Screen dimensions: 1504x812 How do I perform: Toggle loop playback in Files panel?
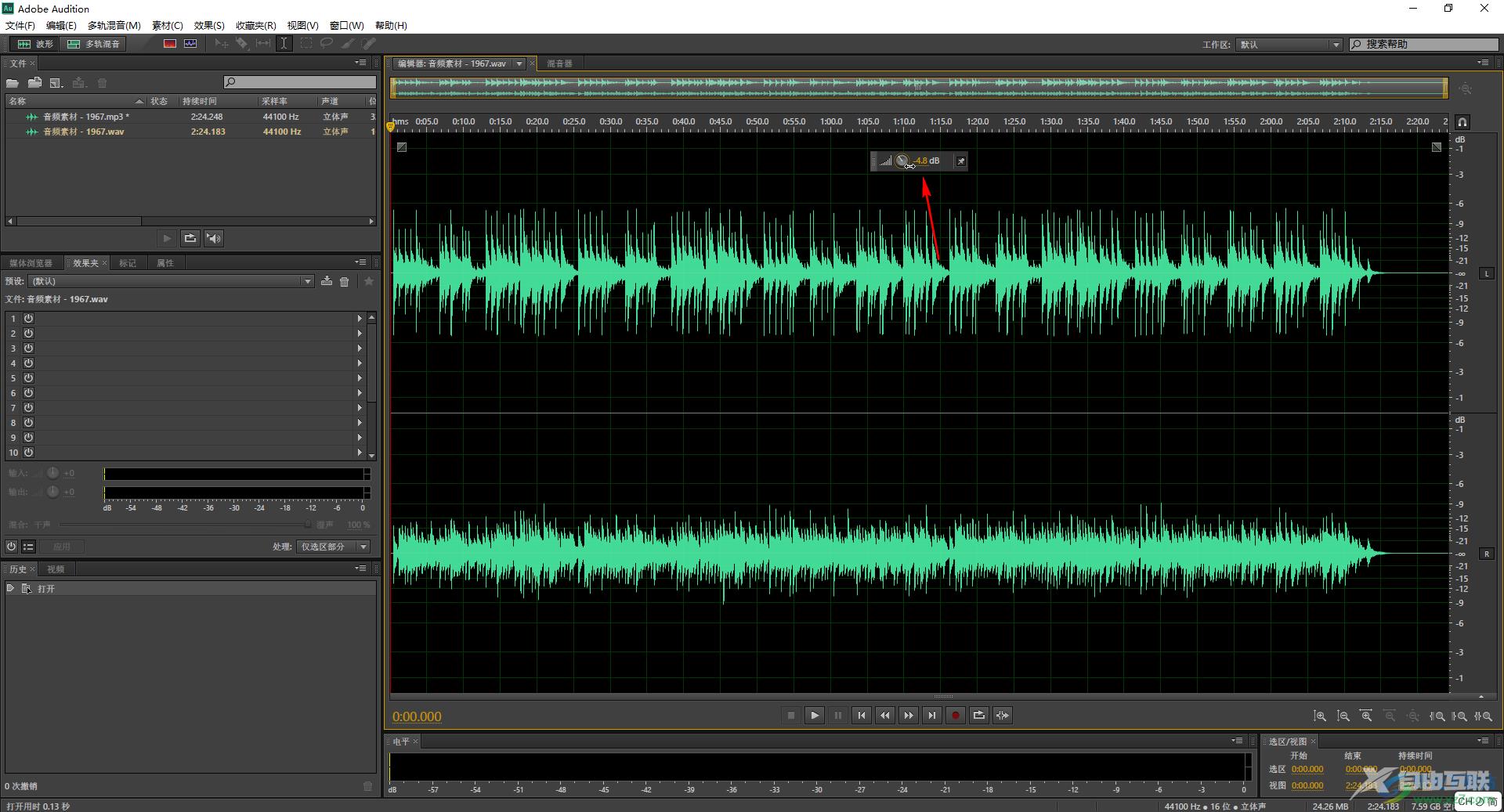pyautogui.click(x=190, y=238)
